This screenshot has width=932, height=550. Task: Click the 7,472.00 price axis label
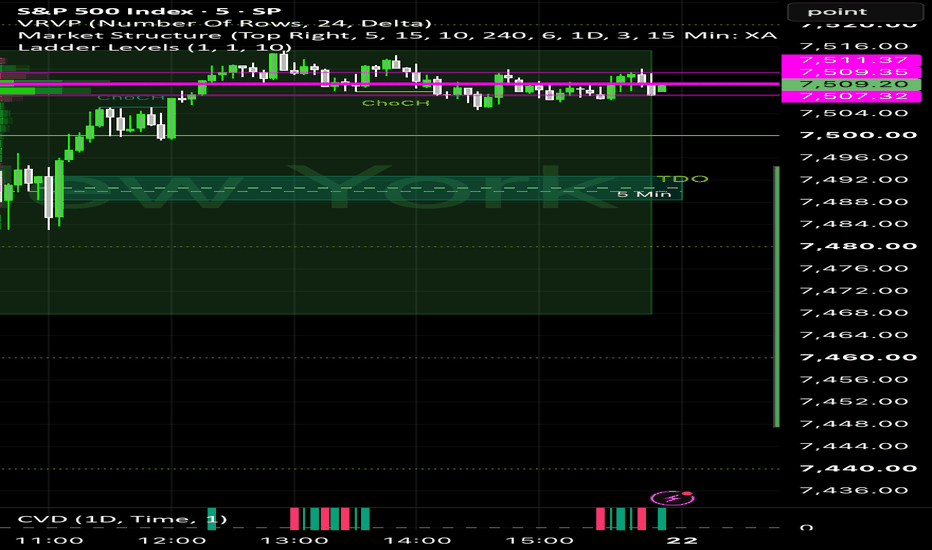pos(854,291)
